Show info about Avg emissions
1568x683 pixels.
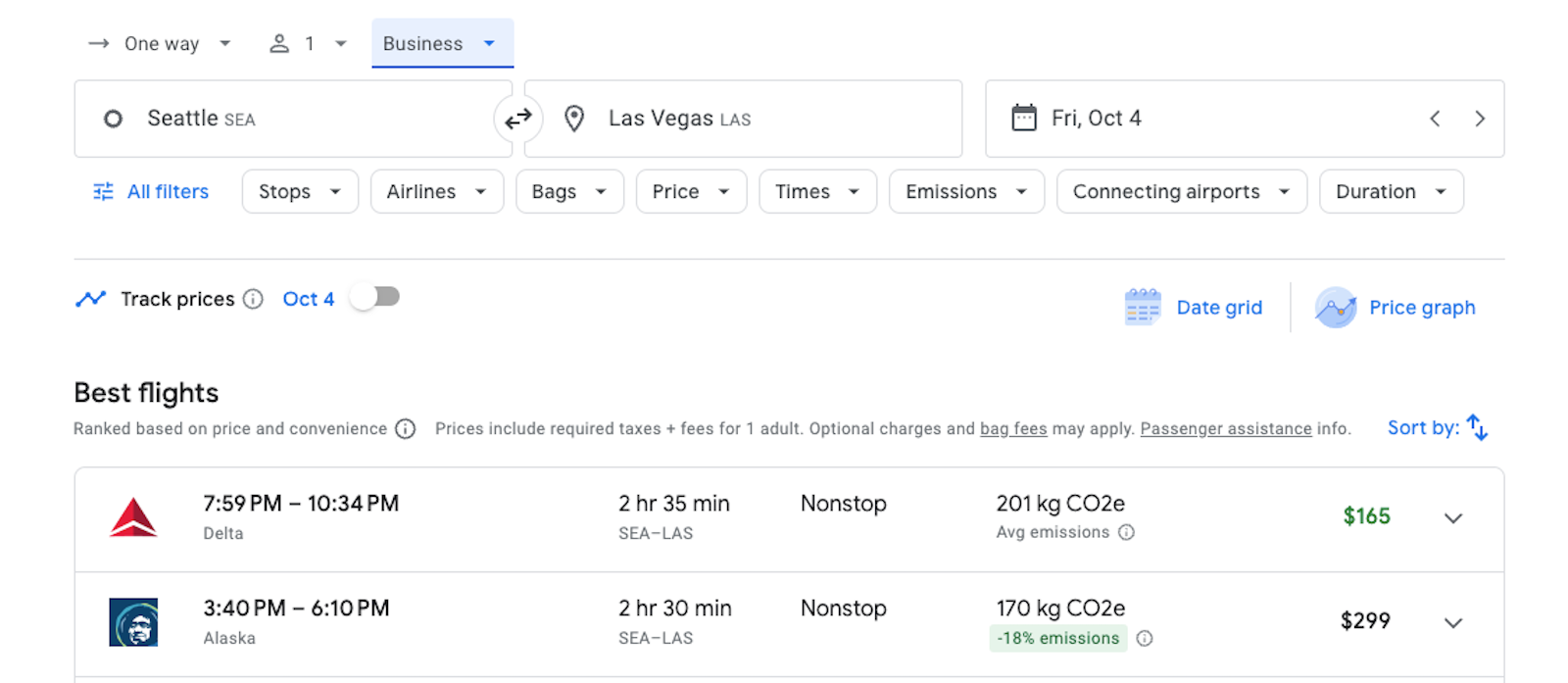tap(1127, 532)
